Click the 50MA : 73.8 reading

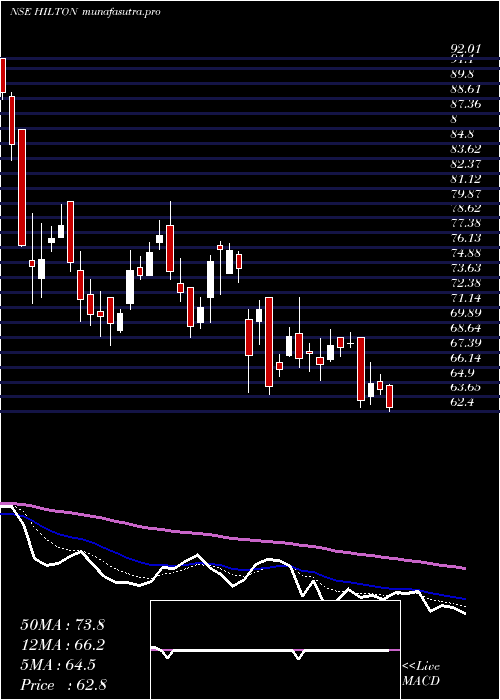[62, 625]
